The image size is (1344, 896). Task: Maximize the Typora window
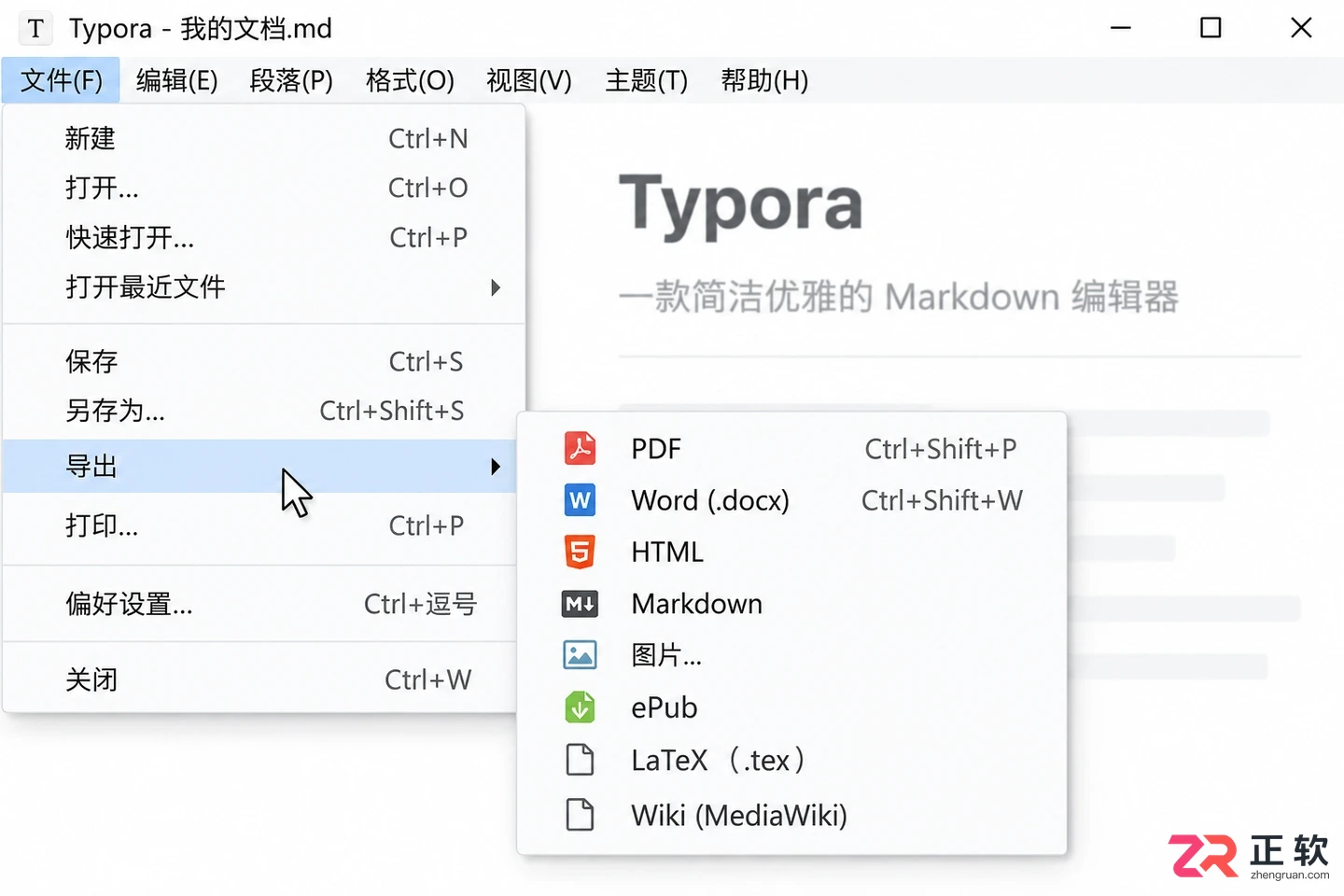pos(1211,28)
